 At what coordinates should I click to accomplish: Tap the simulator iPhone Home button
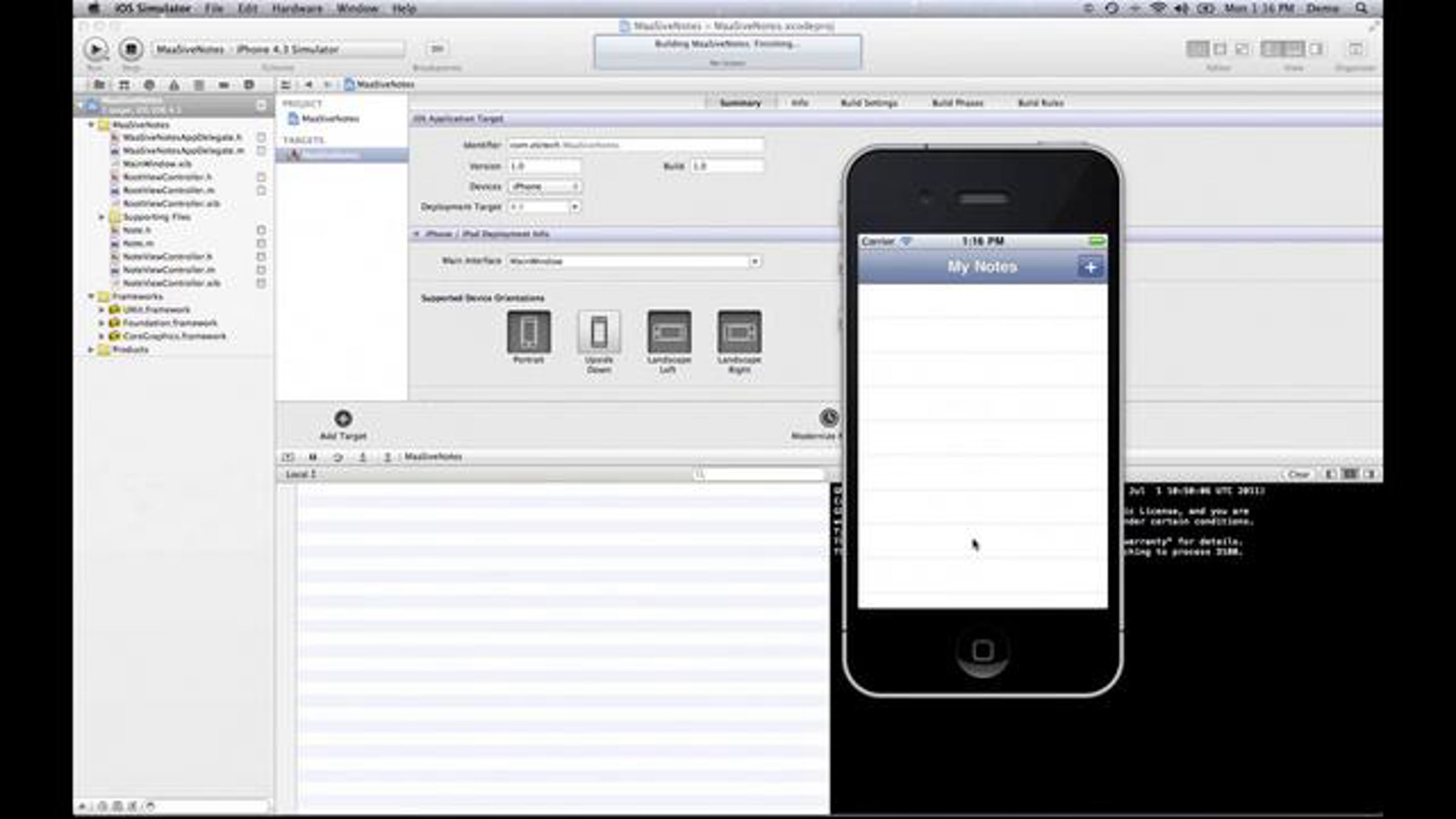click(x=983, y=651)
